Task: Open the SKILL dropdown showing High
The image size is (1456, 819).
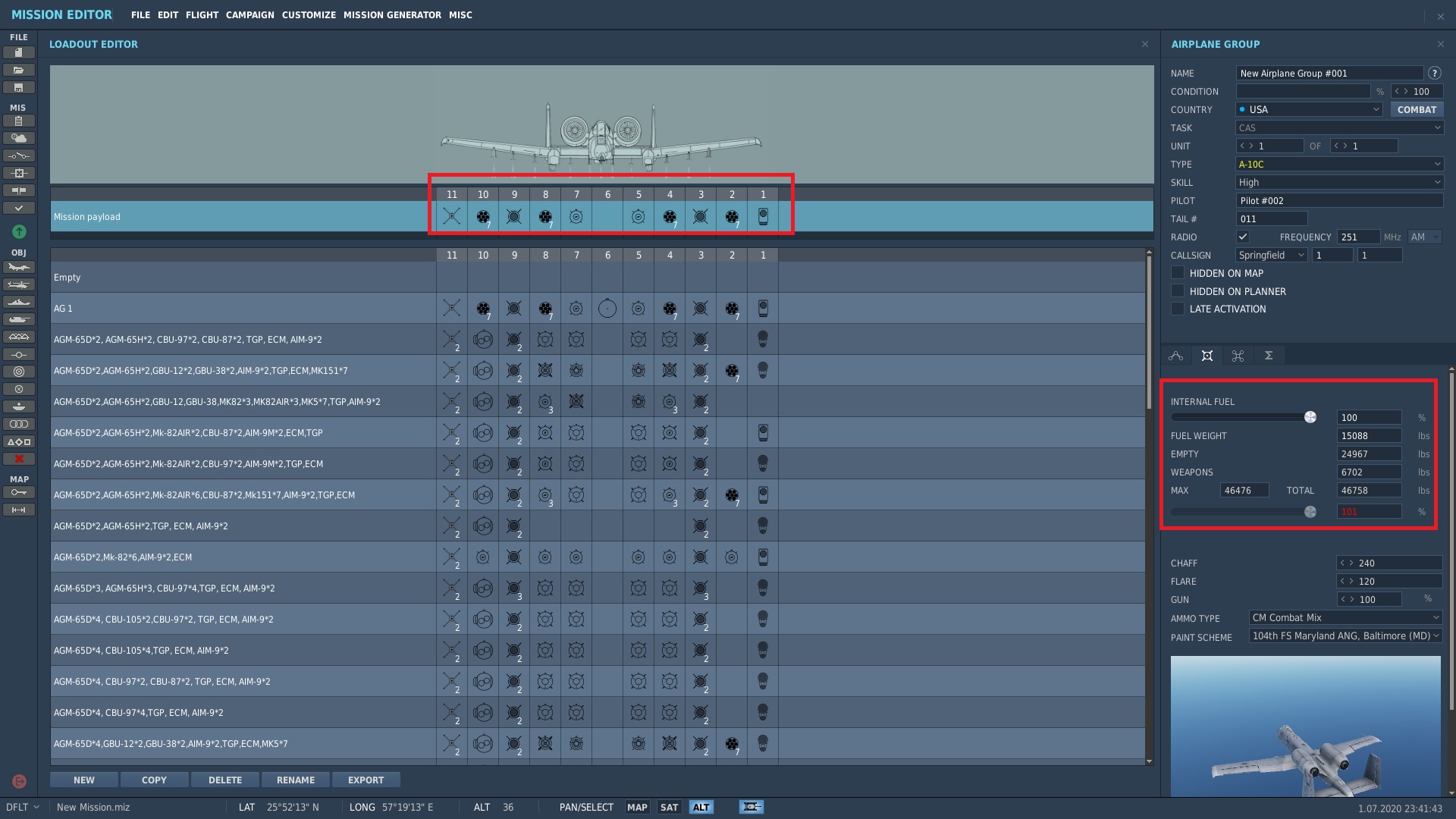Action: 1339,182
